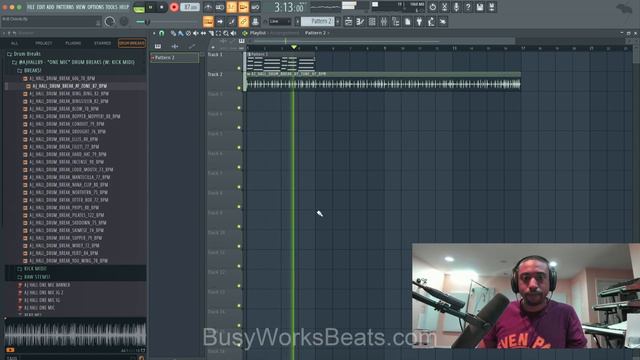This screenshot has width=640, height=360.
Task: Enable wait for input before recording
Action: click(220, 7)
